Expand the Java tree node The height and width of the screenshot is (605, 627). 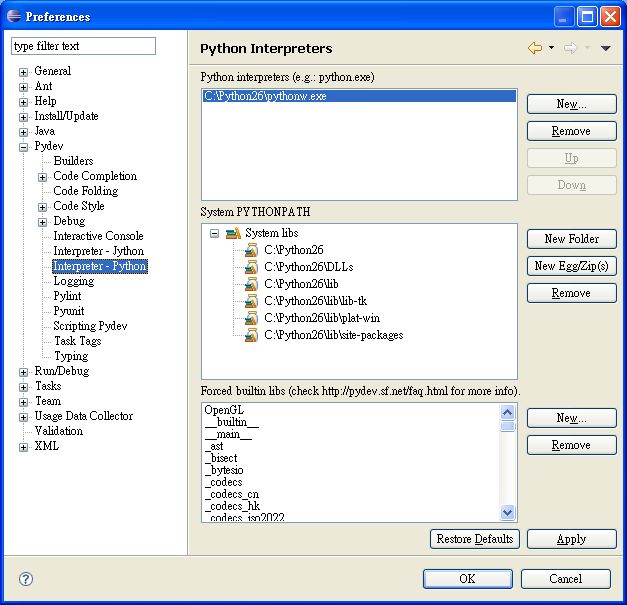pyautogui.click(x=23, y=132)
